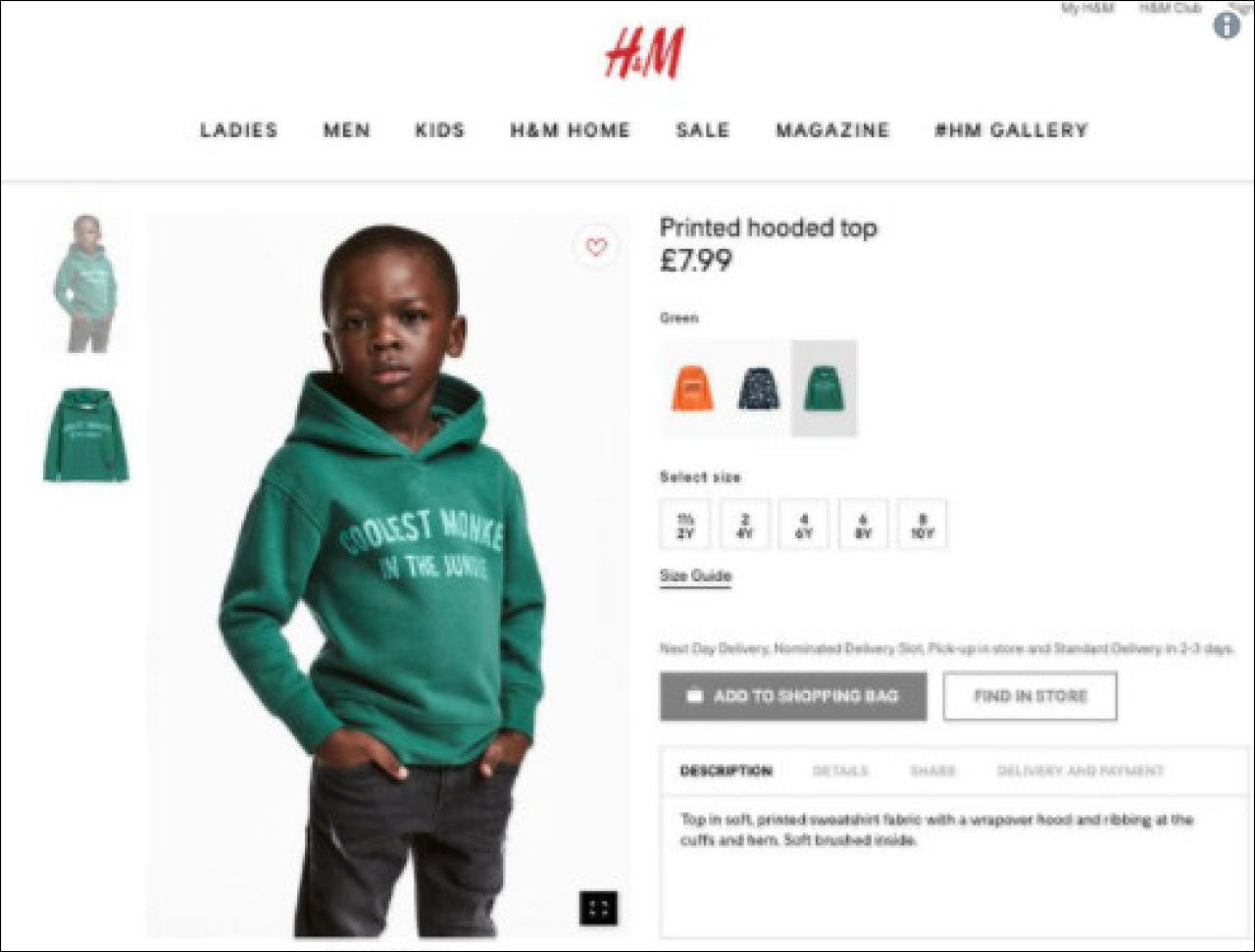This screenshot has width=1255, height=952.
Task: Select the green hoodie colour option
Action: (824, 388)
